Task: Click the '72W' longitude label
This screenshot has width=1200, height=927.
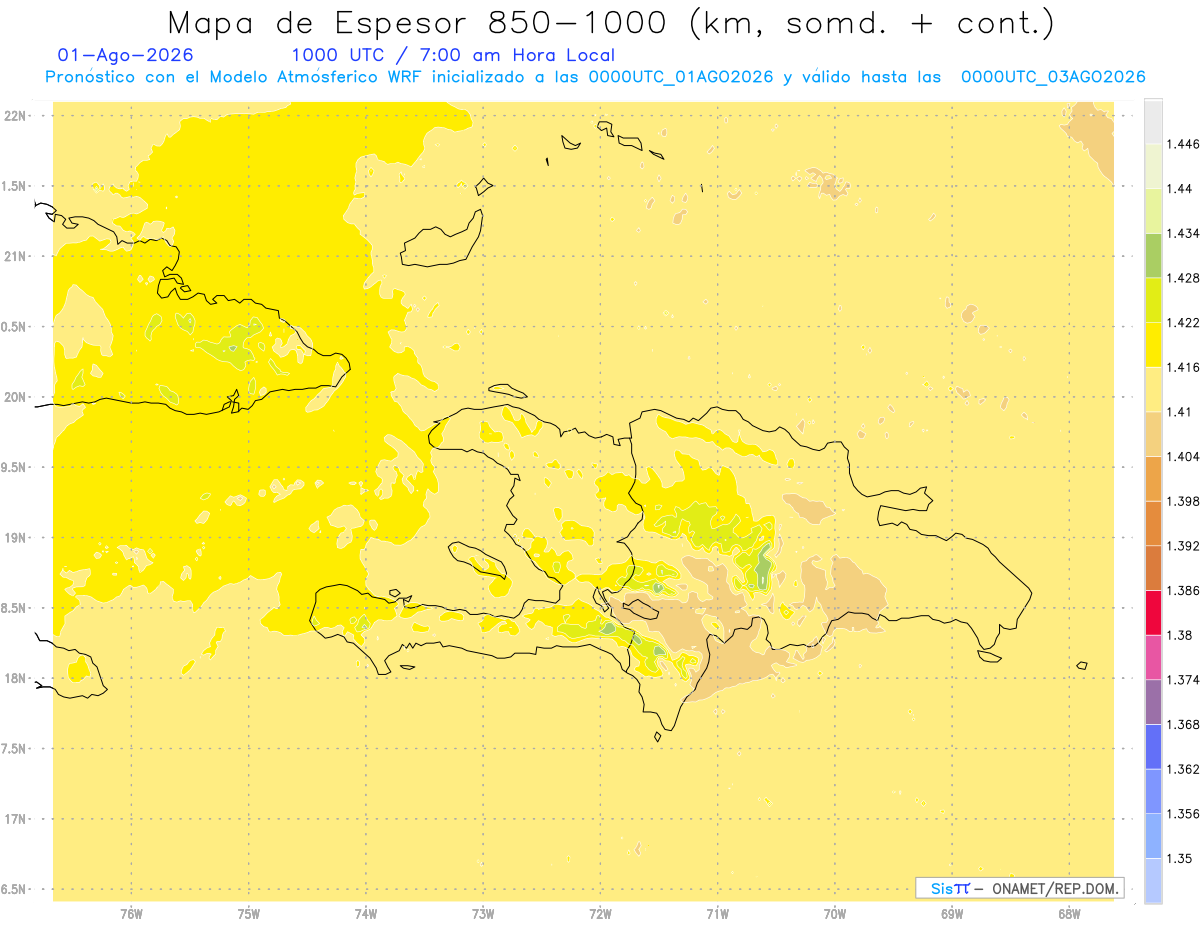Action: (x=600, y=914)
